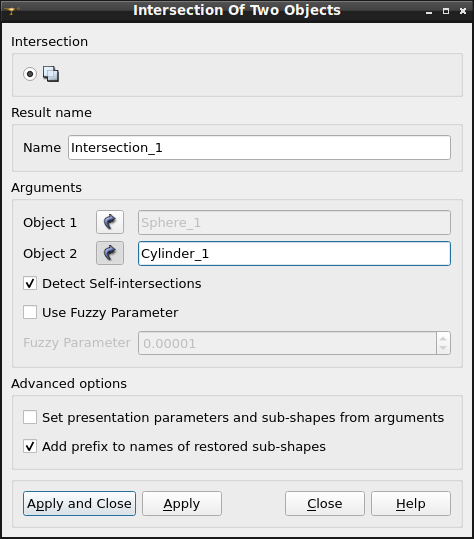
Task: Click the Name field containing Intersection_1
Action: (x=259, y=147)
